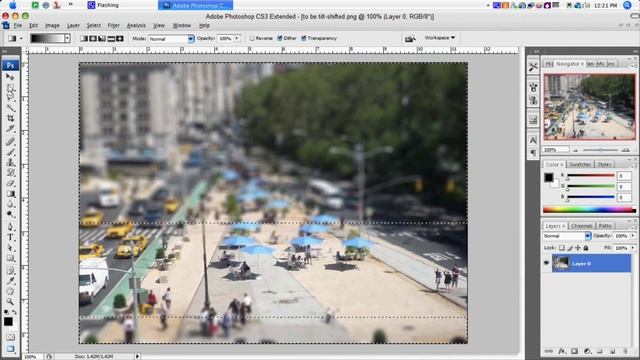Image resolution: width=640 pixels, height=360 pixels.
Task: Open the Image menu
Action: 52,25
